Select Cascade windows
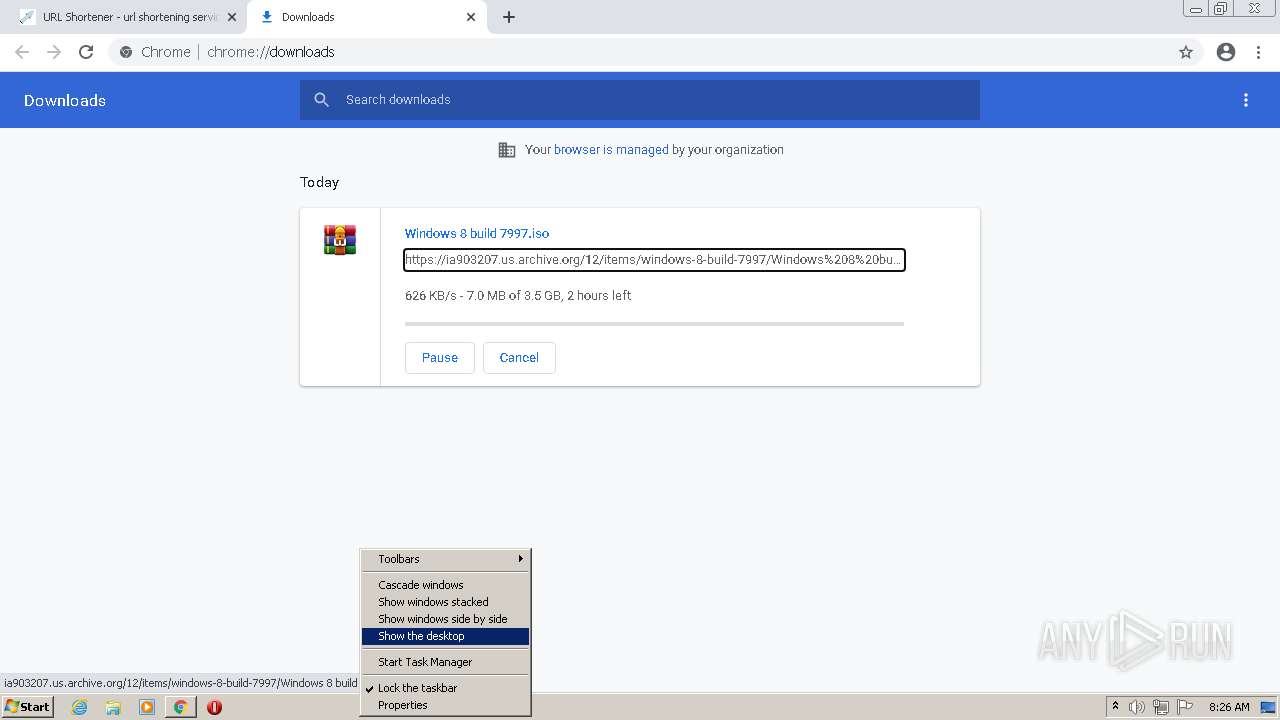Image resolution: width=1280 pixels, height=720 pixels. [445, 585]
